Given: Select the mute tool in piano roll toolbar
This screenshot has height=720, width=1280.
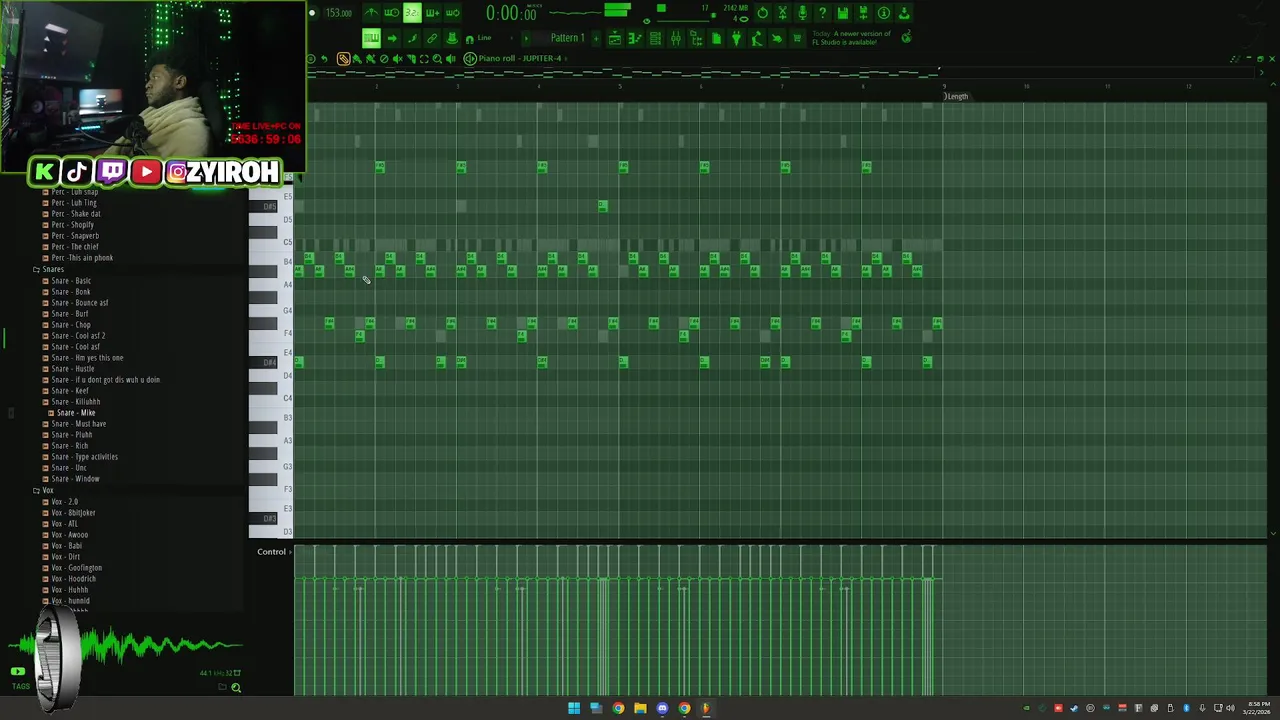Looking at the screenshot, I should 397,58.
